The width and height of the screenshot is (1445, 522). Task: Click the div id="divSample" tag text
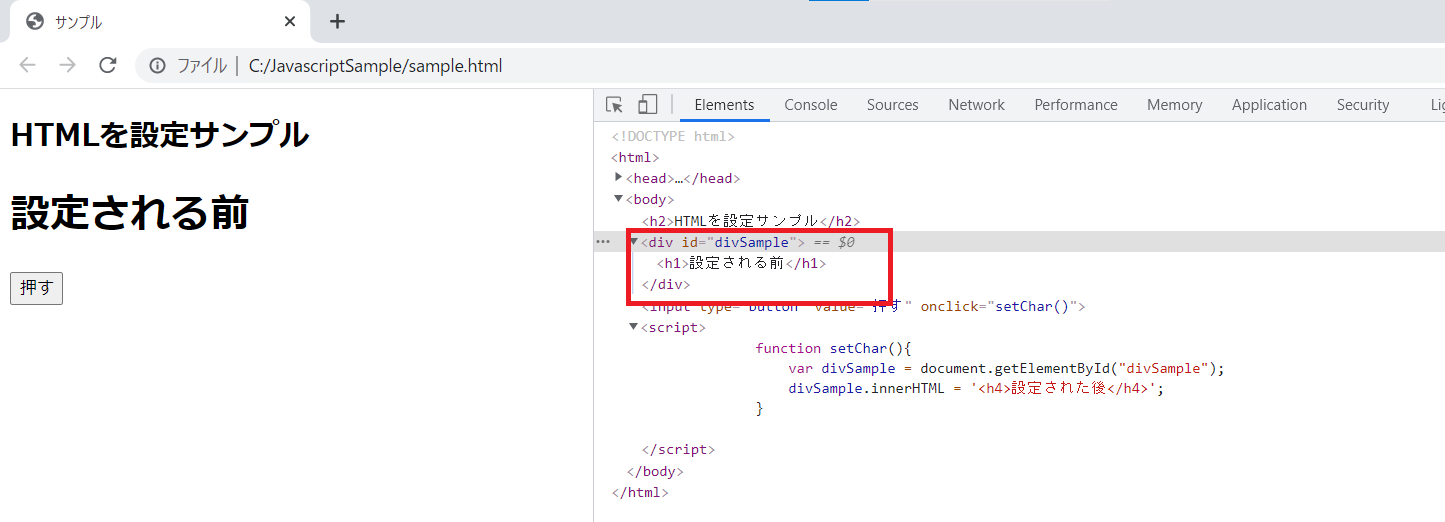[723, 242]
